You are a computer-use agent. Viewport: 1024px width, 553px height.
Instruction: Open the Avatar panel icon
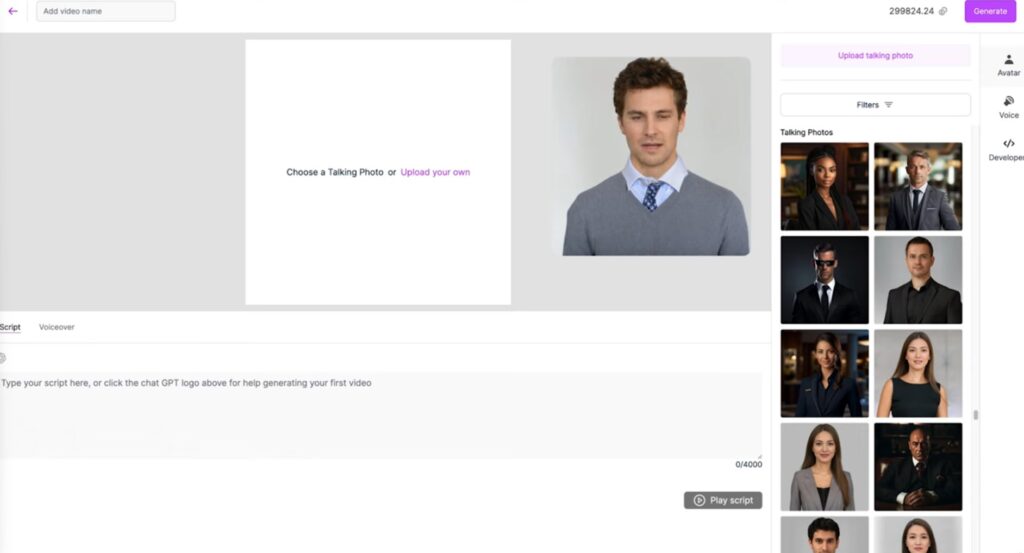coord(1008,65)
